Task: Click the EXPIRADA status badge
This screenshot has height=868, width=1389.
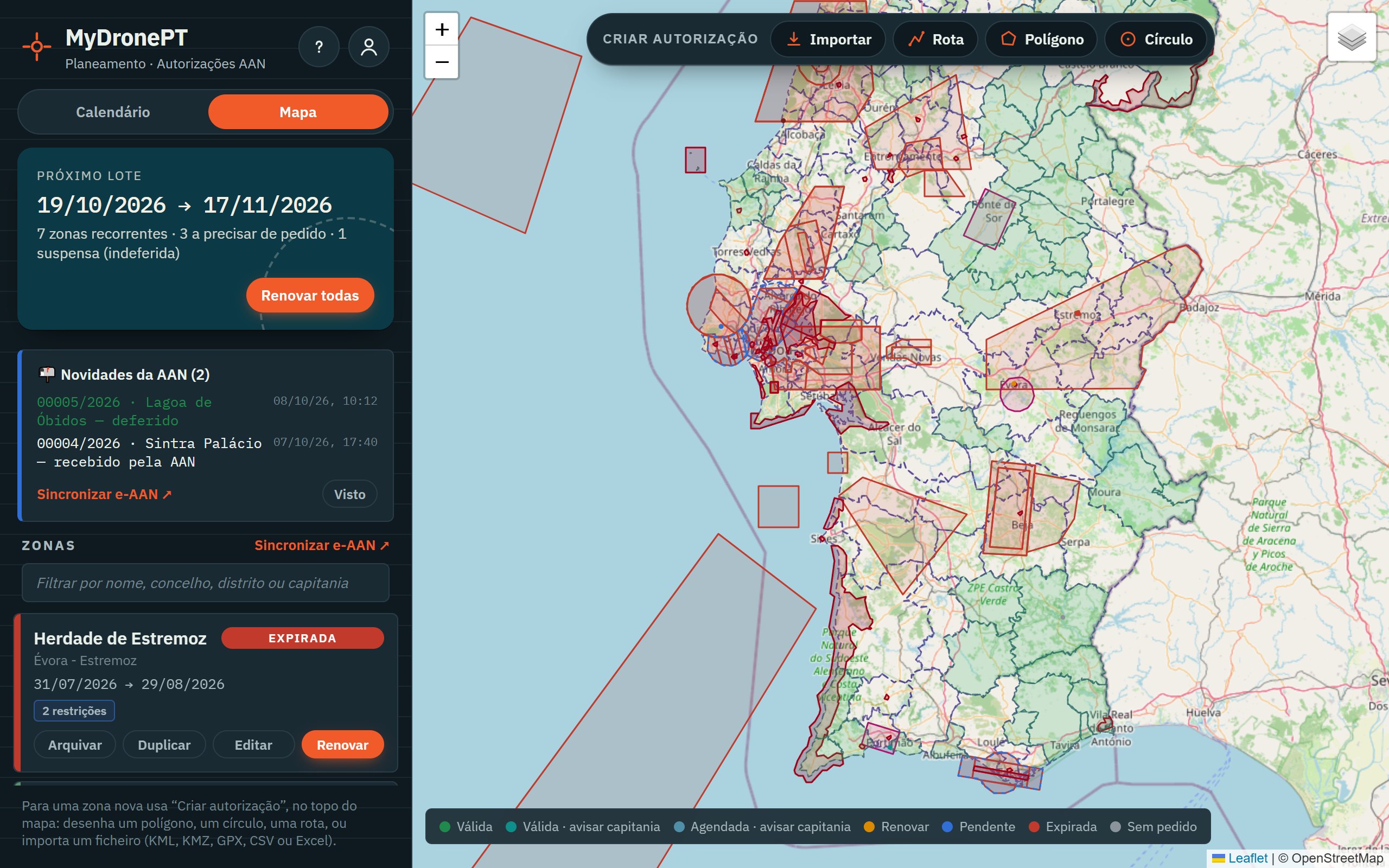Action: point(302,638)
